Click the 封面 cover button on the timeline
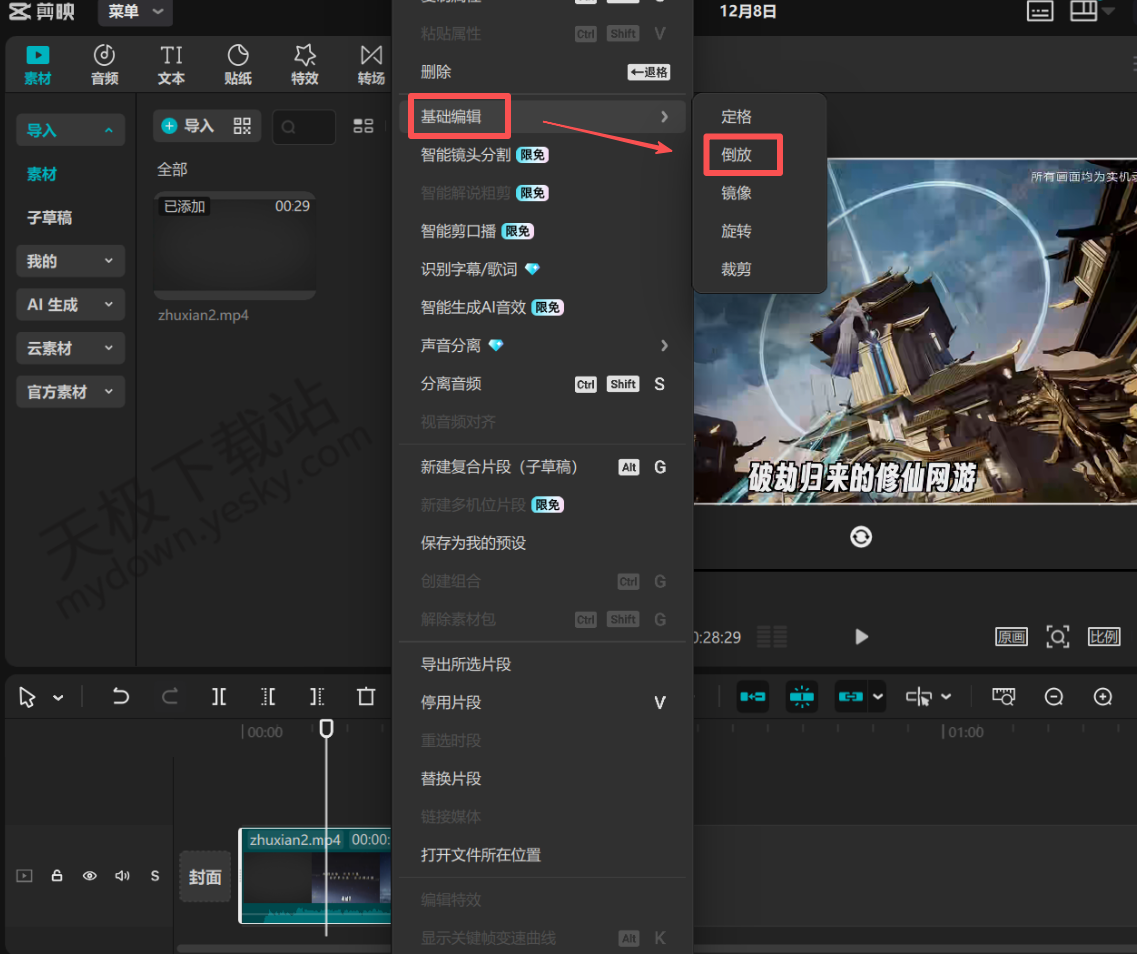The width and height of the screenshot is (1137, 954). tap(204, 876)
